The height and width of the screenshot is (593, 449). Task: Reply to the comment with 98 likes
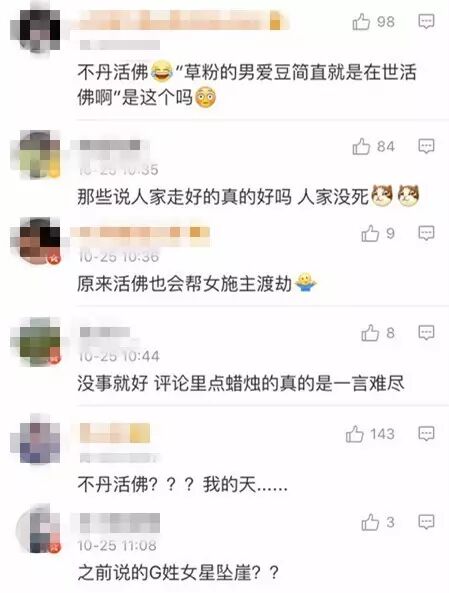[x=426, y=22]
